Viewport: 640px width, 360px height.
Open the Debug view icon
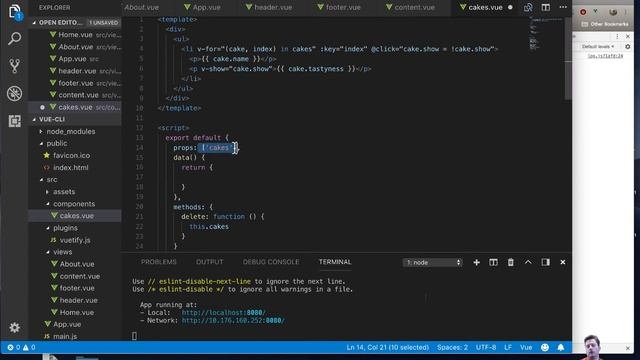click(14, 93)
